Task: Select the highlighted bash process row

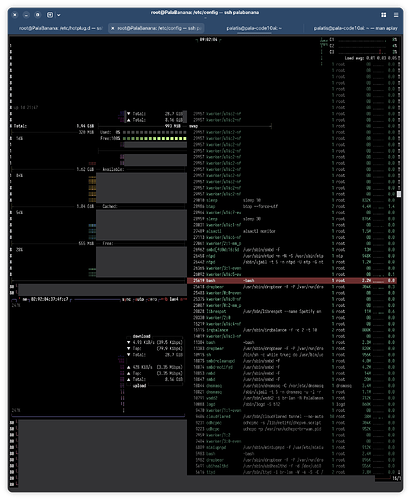Action: pyautogui.click(x=292, y=280)
